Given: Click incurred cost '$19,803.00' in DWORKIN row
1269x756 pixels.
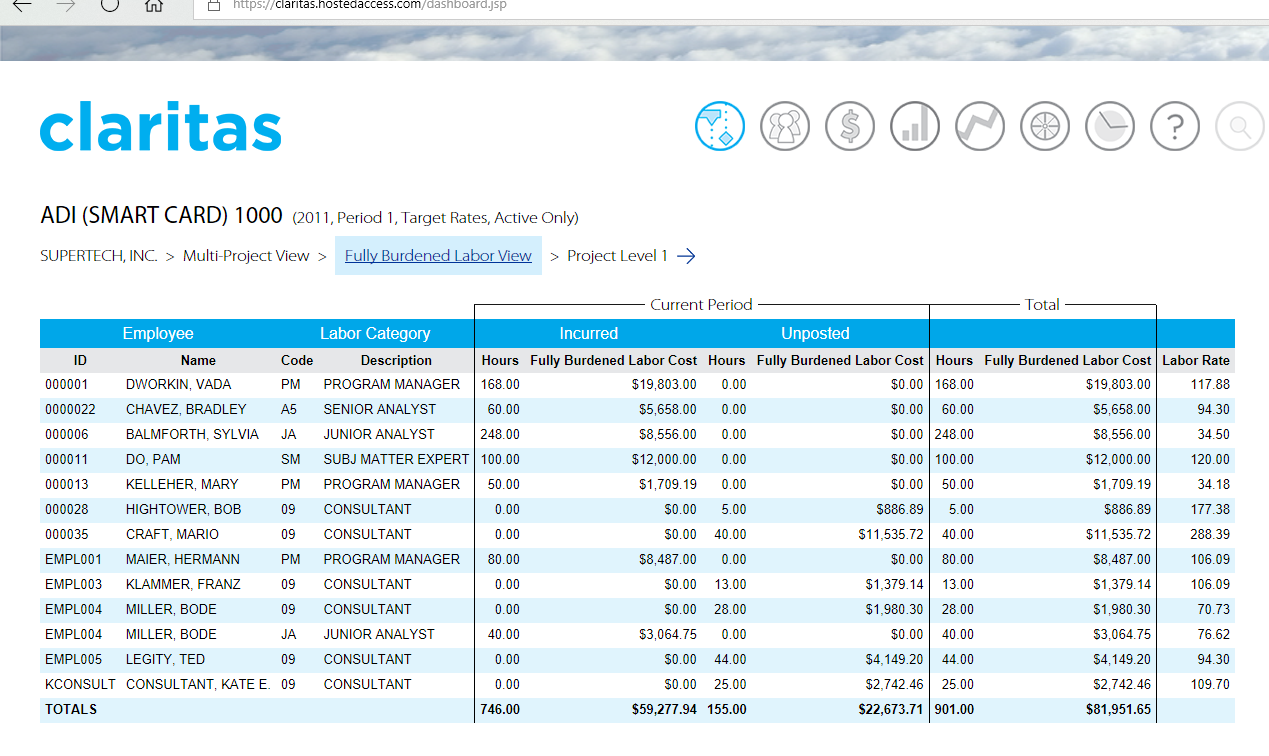Looking at the screenshot, I should (x=664, y=385).
